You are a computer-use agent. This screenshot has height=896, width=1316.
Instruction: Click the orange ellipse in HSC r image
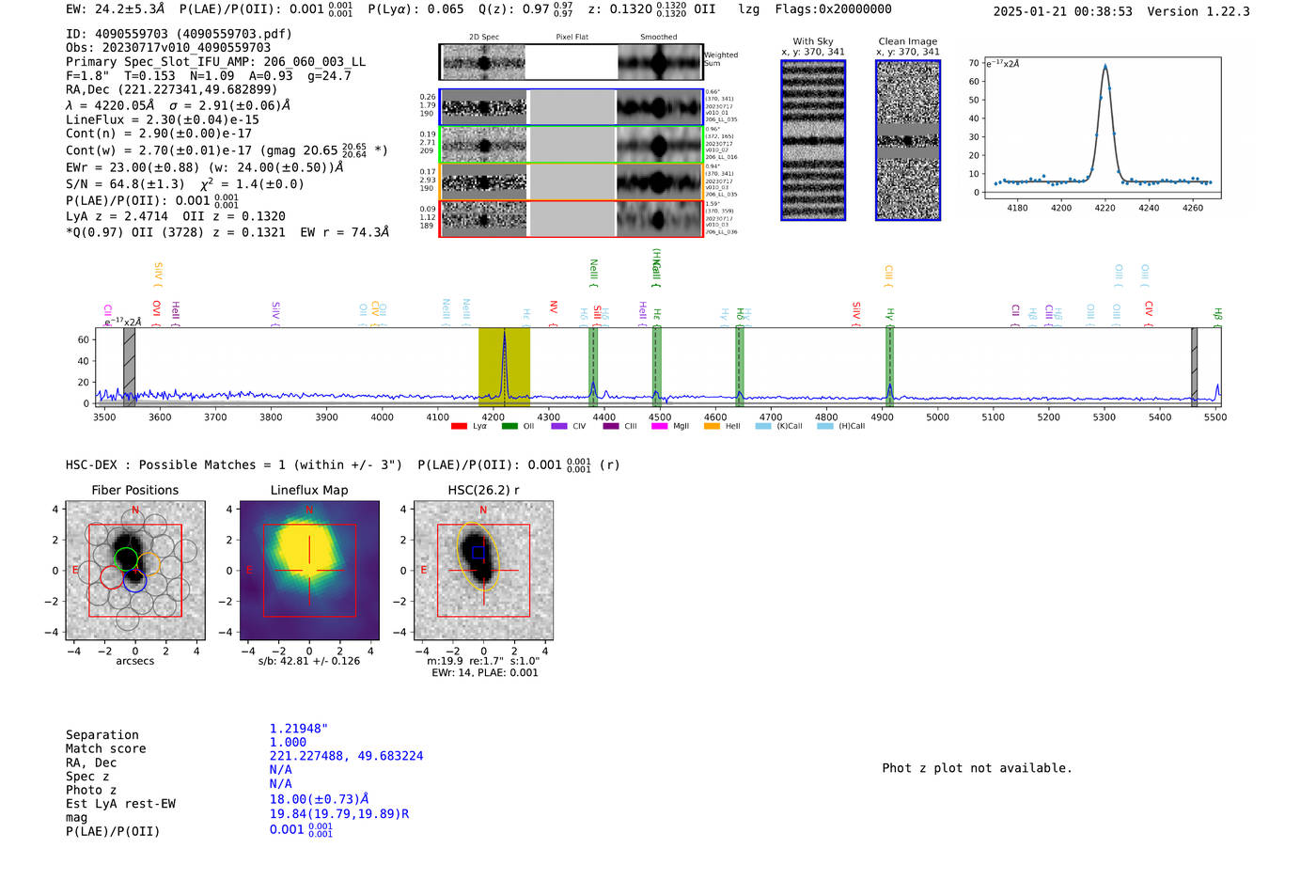click(x=478, y=558)
